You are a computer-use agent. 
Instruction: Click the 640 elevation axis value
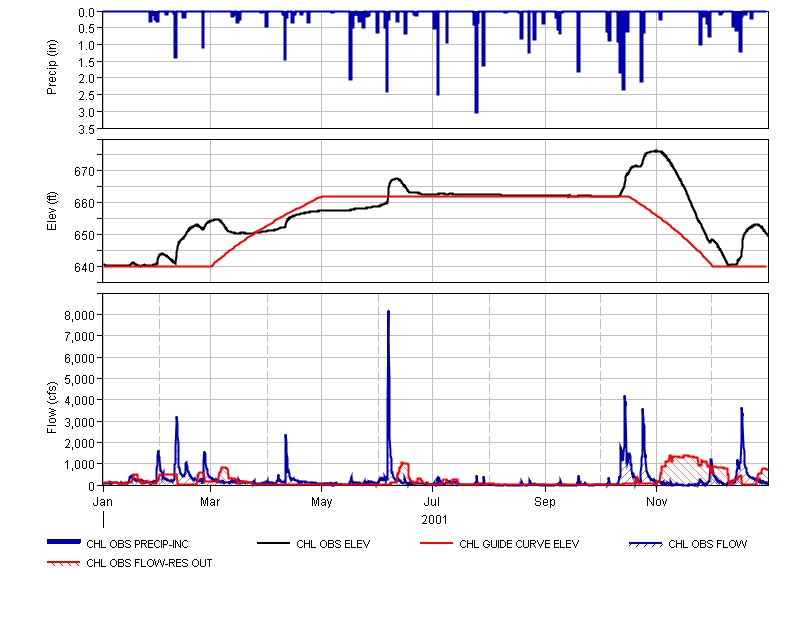click(85, 267)
